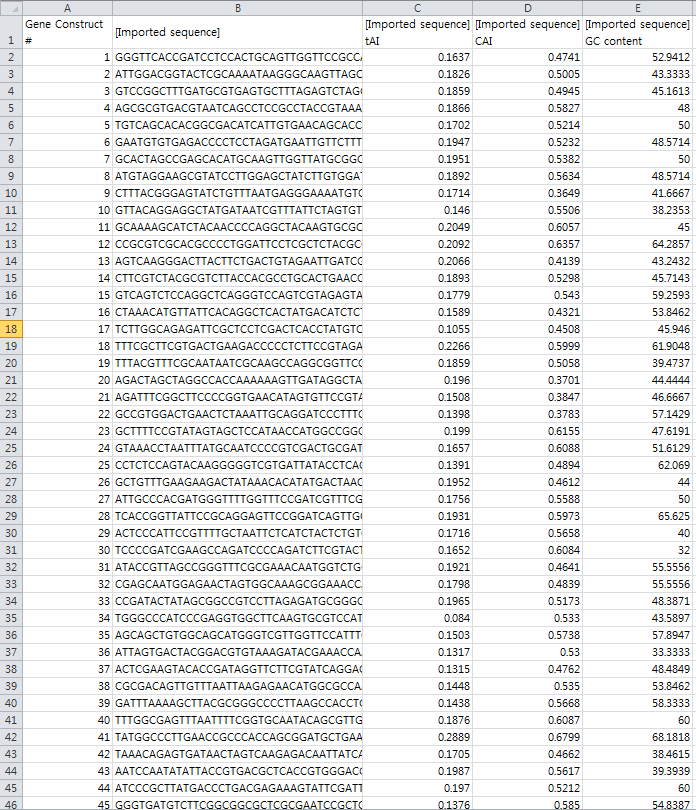The width and height of the screenshot is (696, 810).
Task: Click CAI value 0.6155
Action: 528,431
